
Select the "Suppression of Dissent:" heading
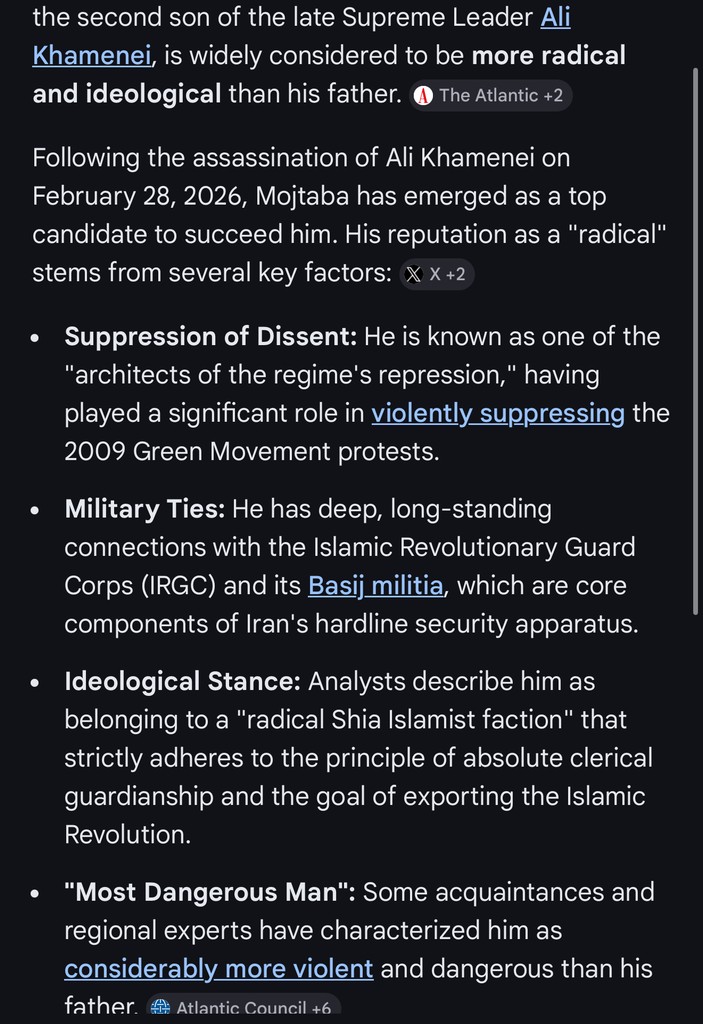[210, 337]
